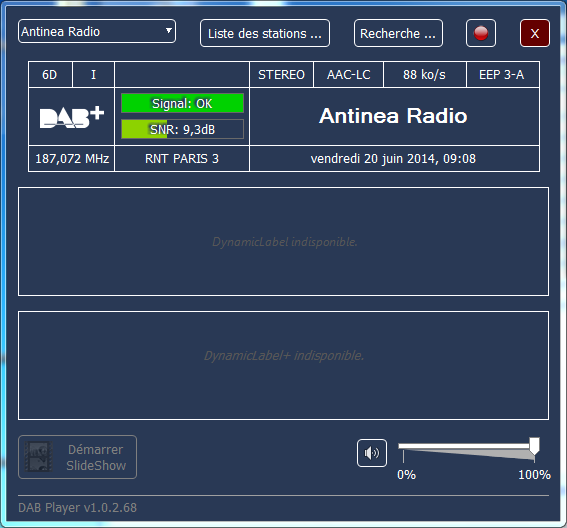The image size is (567, 528).
Task: Click the '88 ko/s' bitrate cell
Action: point(425,74)
